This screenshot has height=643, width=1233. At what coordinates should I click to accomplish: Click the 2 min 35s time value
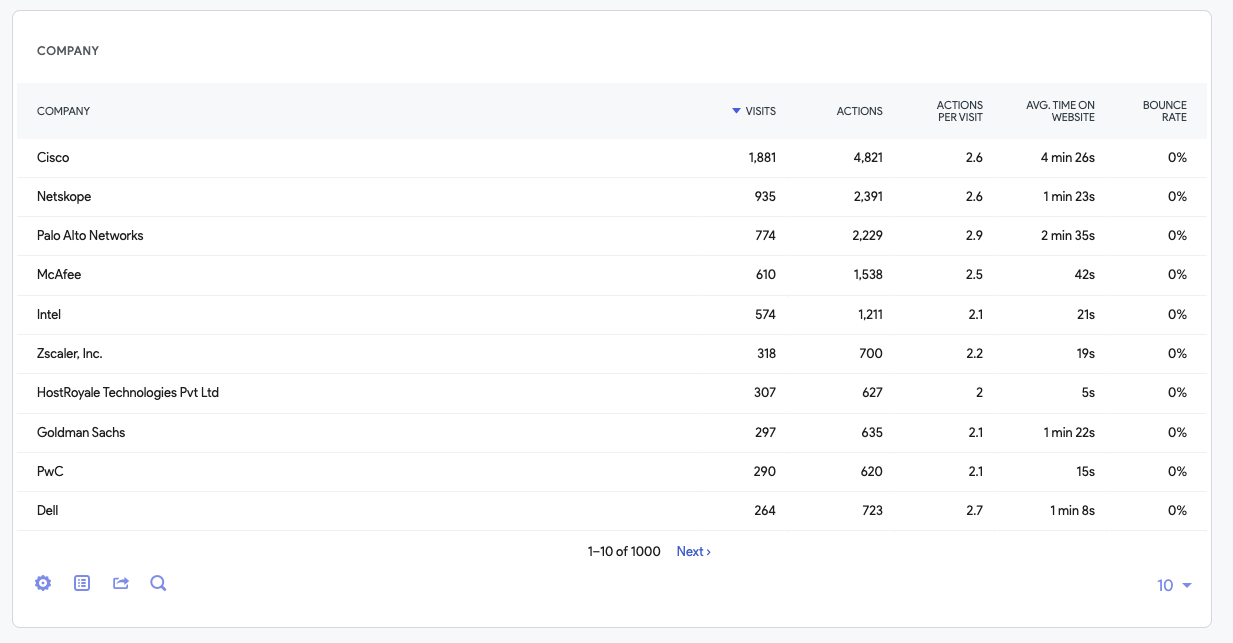[x=1067, y=236]
